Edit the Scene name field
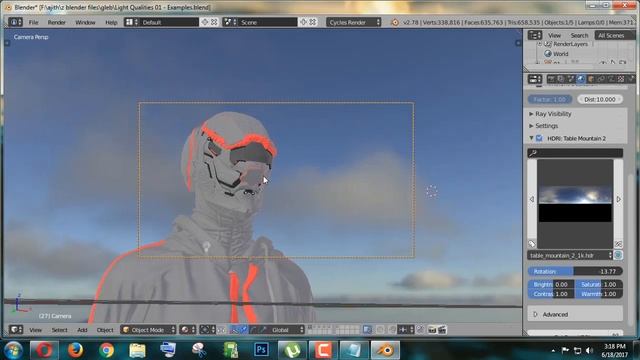 (x=267, y=22)
